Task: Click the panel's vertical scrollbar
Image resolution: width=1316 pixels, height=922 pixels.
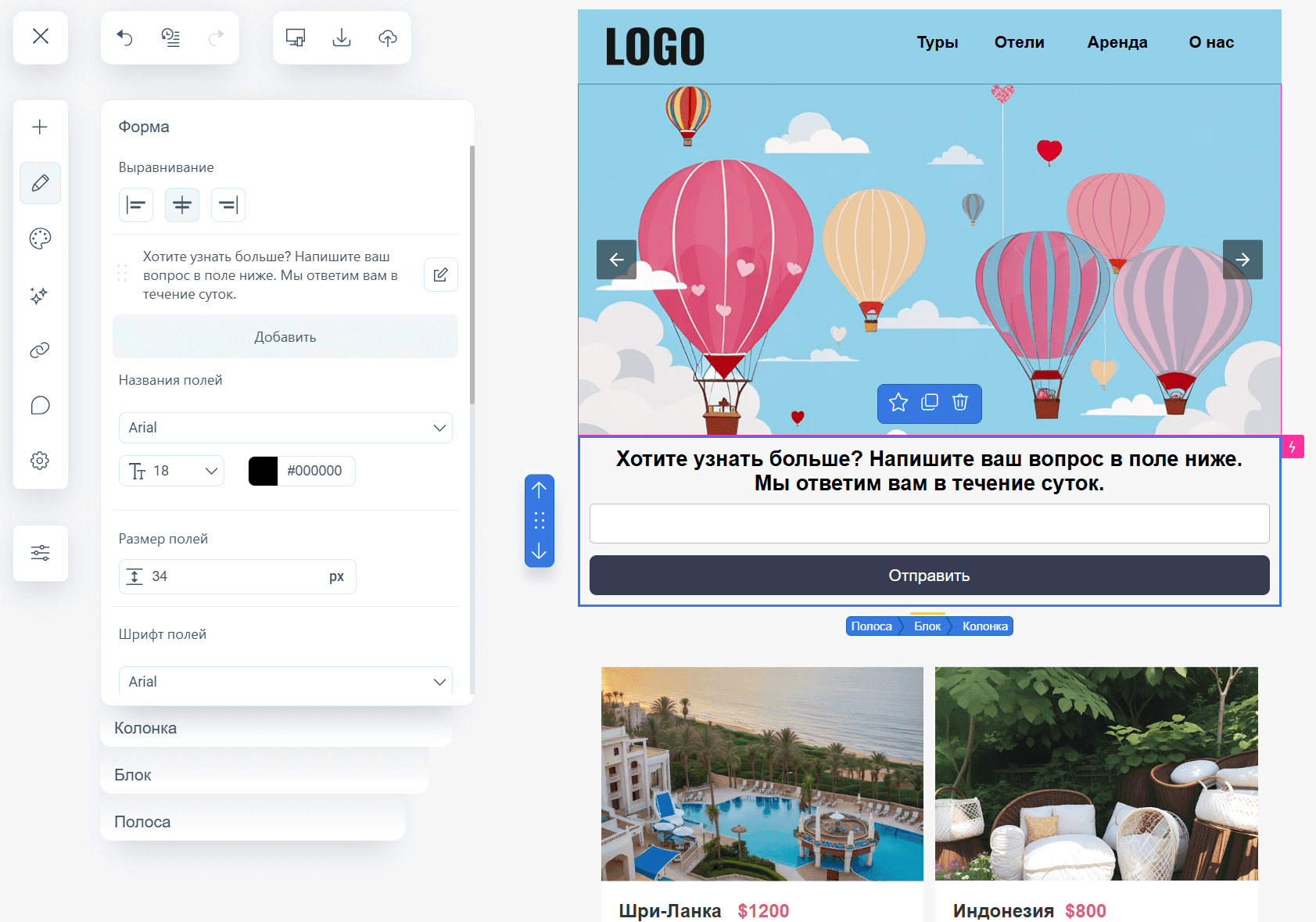Action: (472, 274)
